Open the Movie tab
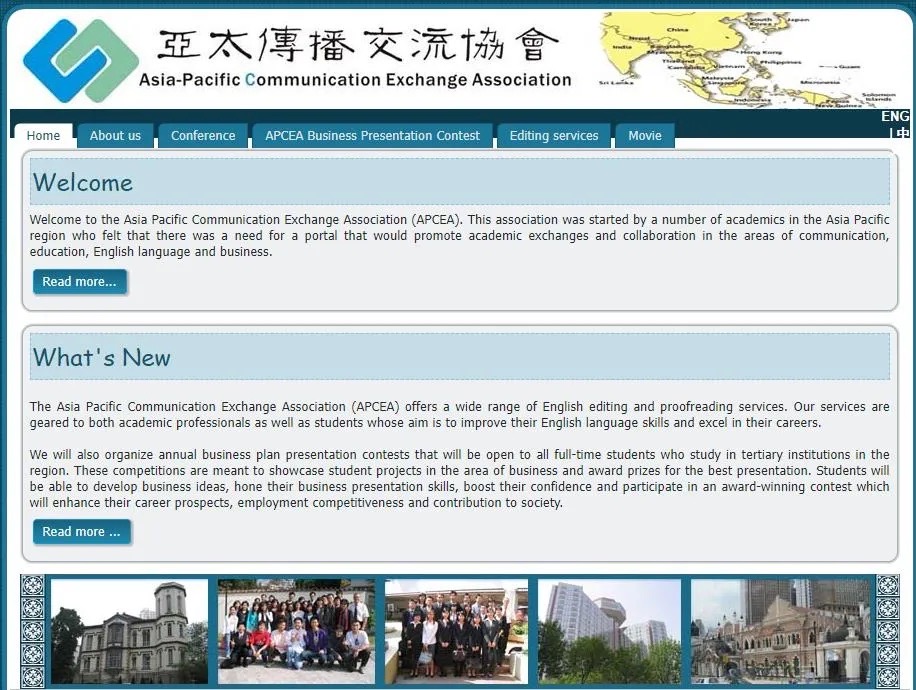916x690 pixels. 645,136
